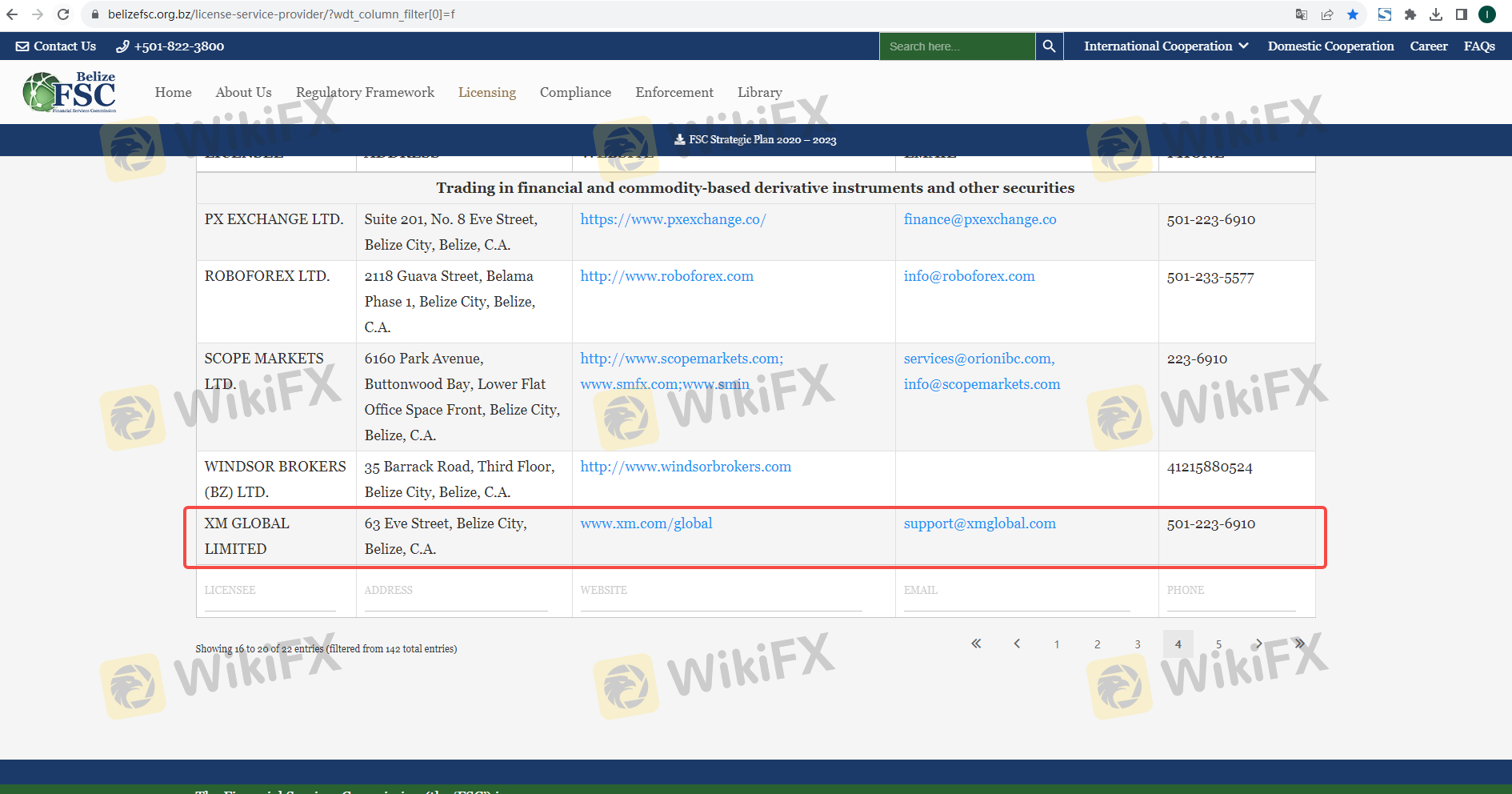Click the Belize FSC logo
The width and height of the screenshot is (1512, 794).
[70, 92]
